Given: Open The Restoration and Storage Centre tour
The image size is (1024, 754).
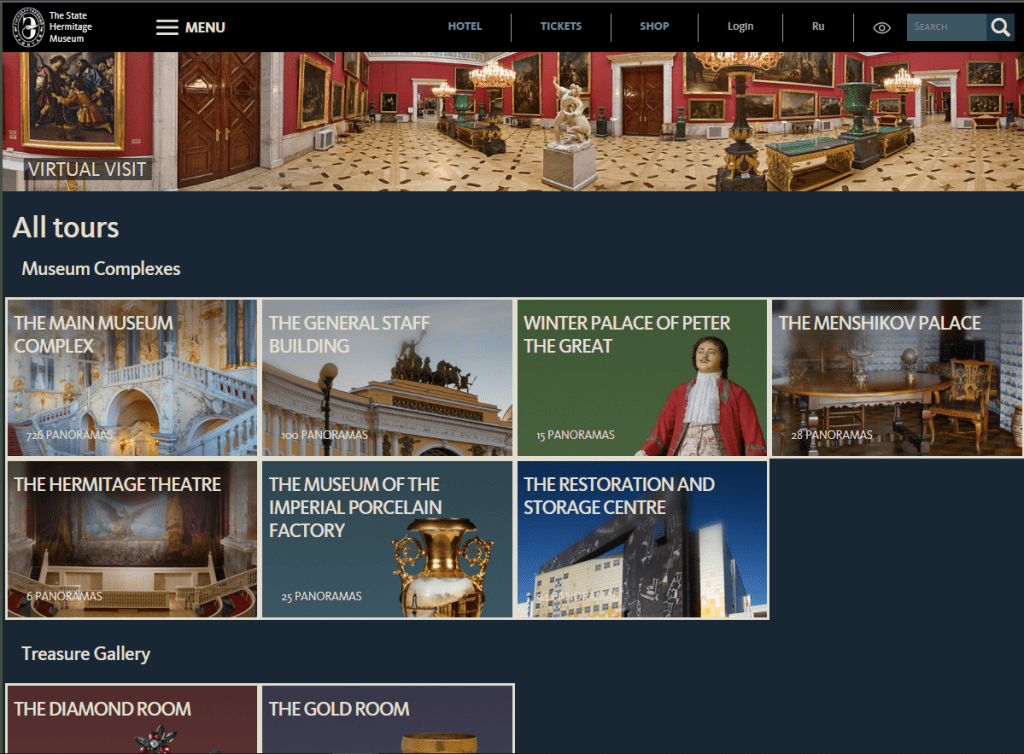Looking at the screenshot, I should tap(642, 539).
